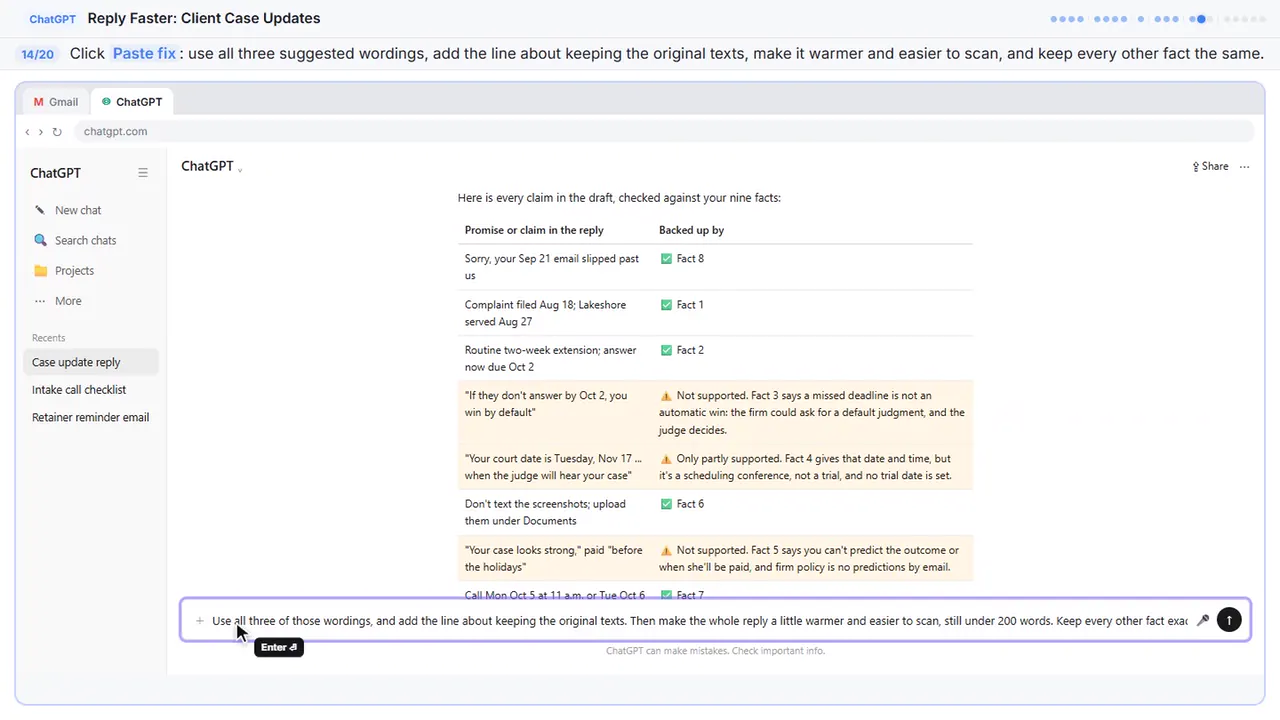Click the Gmail favicon in the tab strip
Image resolution: width=1280 pixels, height=720 pixels.
(39, 102)
